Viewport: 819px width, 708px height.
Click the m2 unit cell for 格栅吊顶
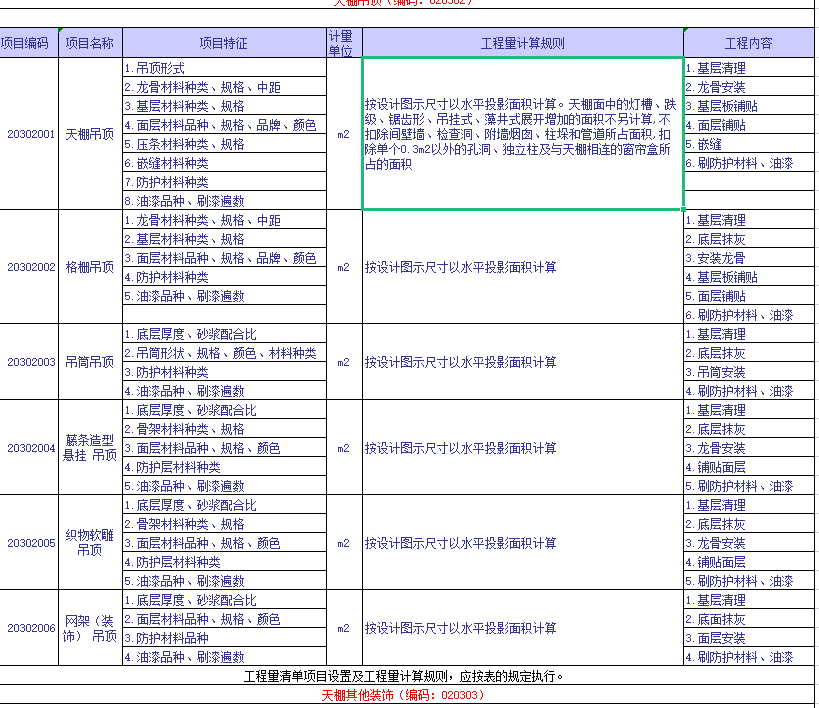click(x=344, y=267)
